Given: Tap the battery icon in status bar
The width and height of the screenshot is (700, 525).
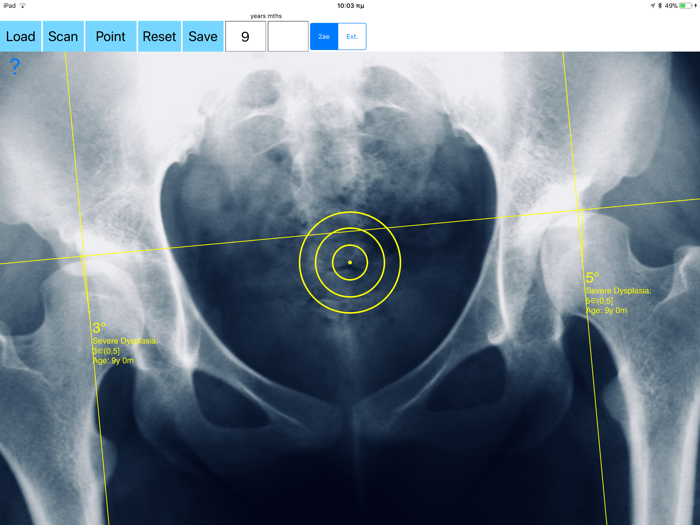Looking at the screenshot, I should 686,6.
